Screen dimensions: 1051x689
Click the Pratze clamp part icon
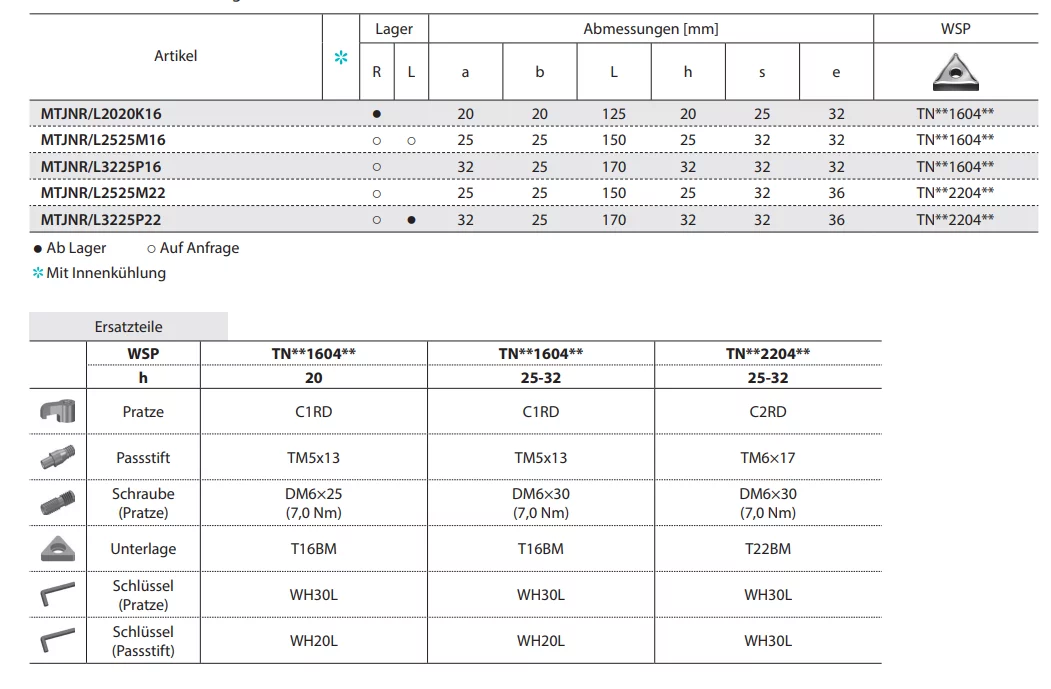click(x=57, y=411)
